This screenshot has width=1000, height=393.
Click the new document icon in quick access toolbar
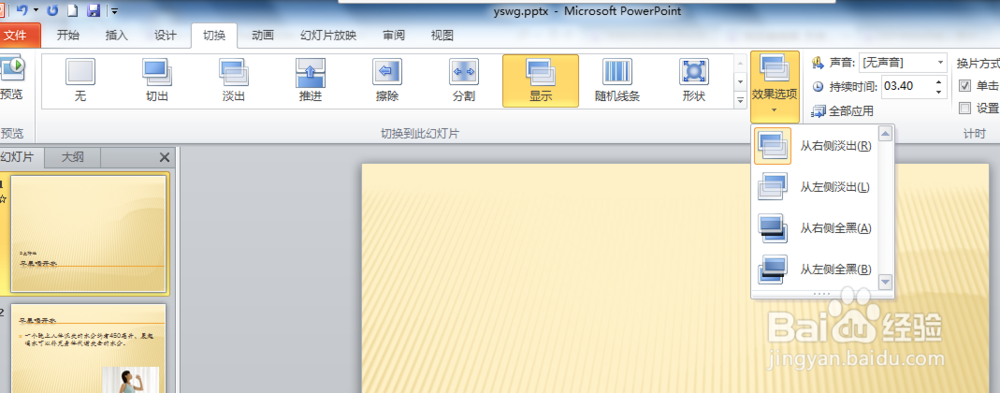72,10
